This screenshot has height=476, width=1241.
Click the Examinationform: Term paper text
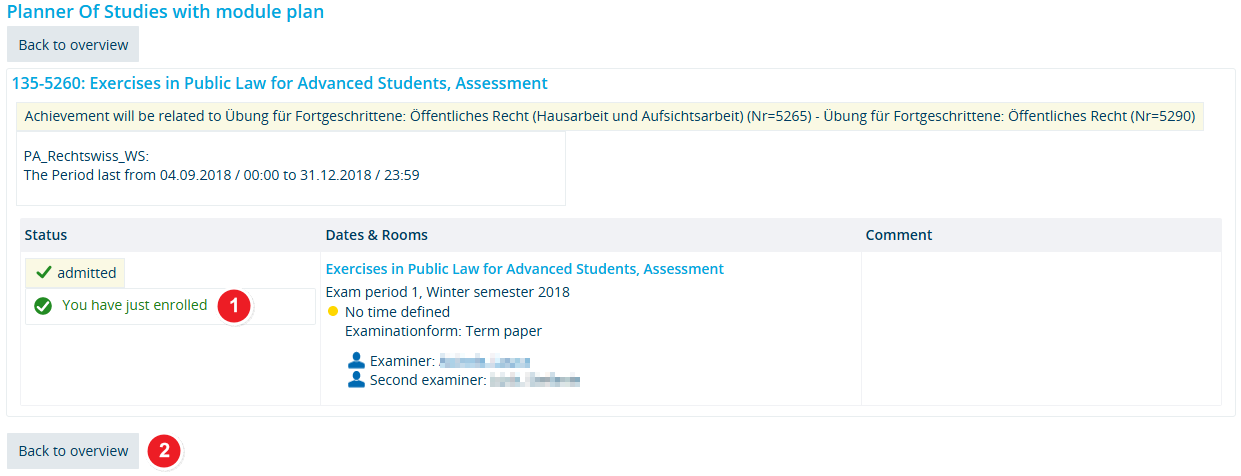[443, 331]
